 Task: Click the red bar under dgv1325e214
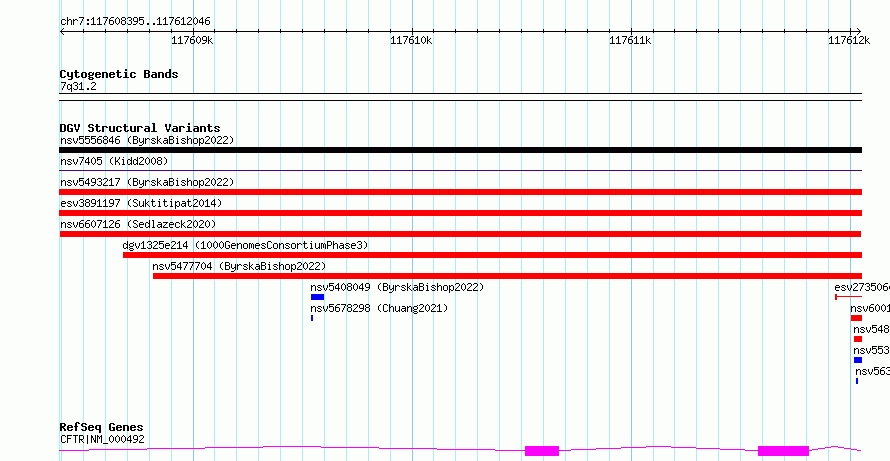click(x=492, y=255)
